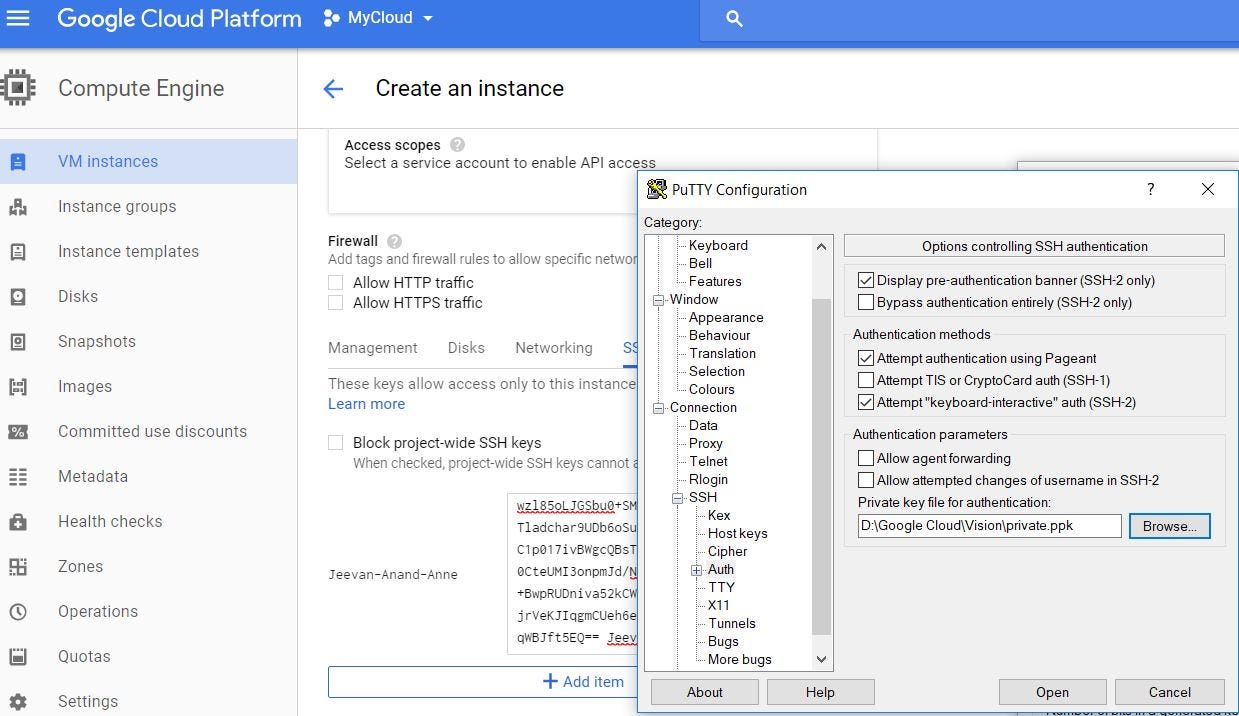Click the Images sidebar icon
Image resolution: width=1239 pixels, height=716 pixels.
pos(18,387)
